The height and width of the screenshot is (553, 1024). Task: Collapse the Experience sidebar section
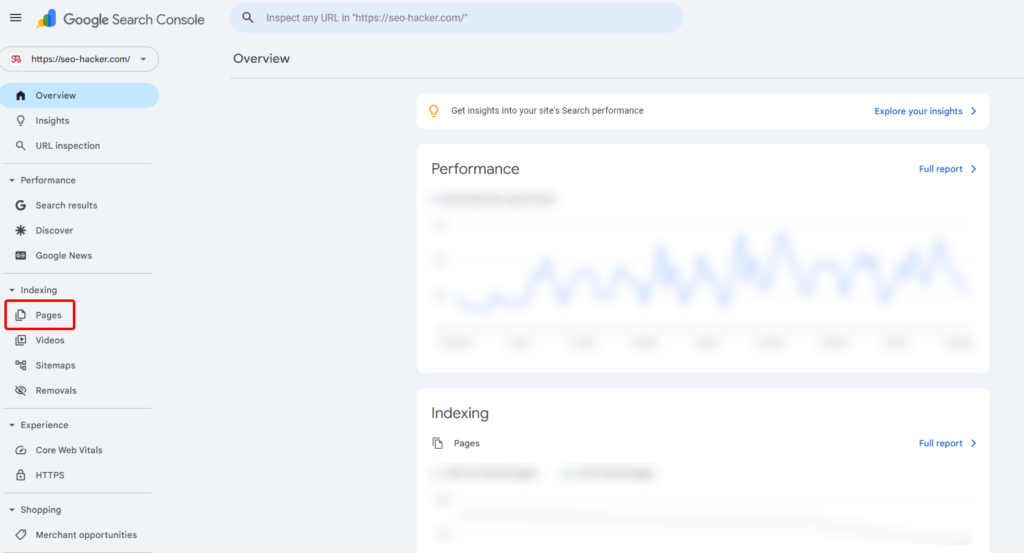click(12, 425)
